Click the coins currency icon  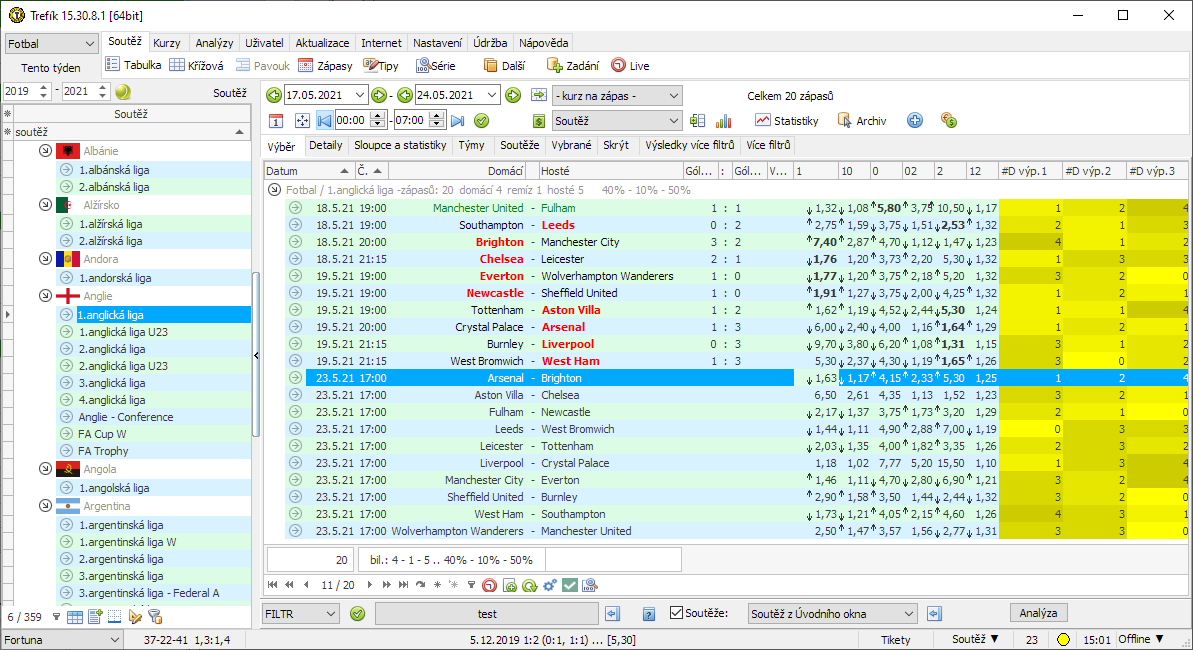pyautogui.click(x=948, y=120)
